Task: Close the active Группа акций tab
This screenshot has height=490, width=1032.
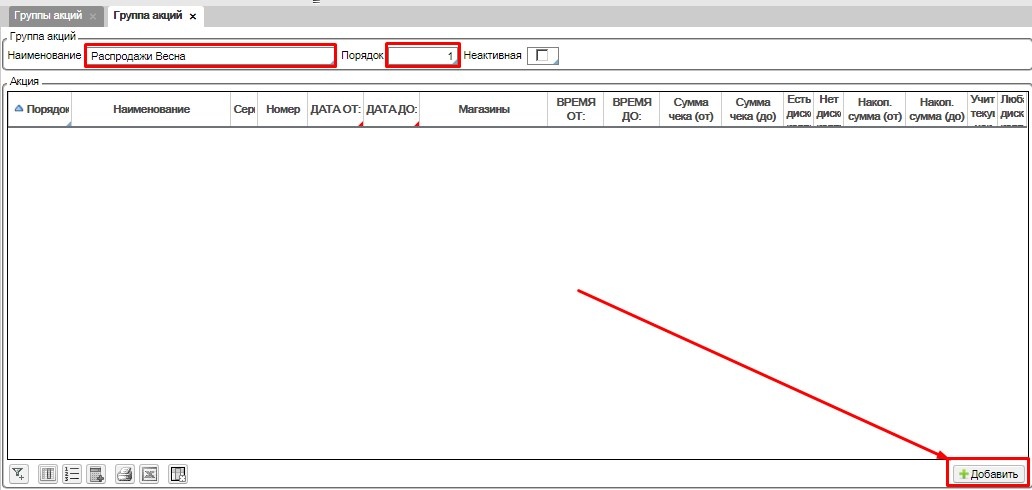Action: [193, 17]
